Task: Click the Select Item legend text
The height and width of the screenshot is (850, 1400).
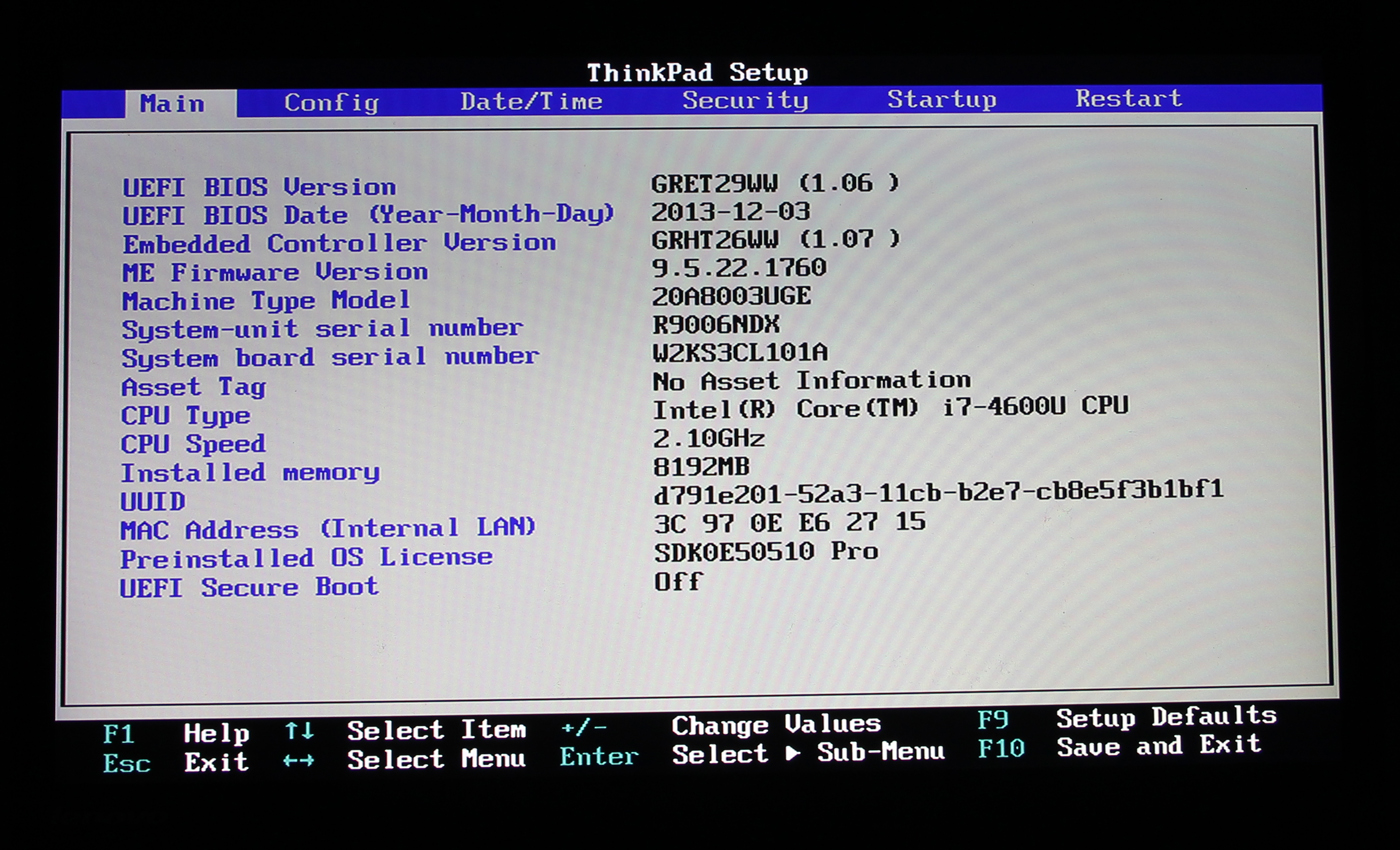Action: pos(436,730)
